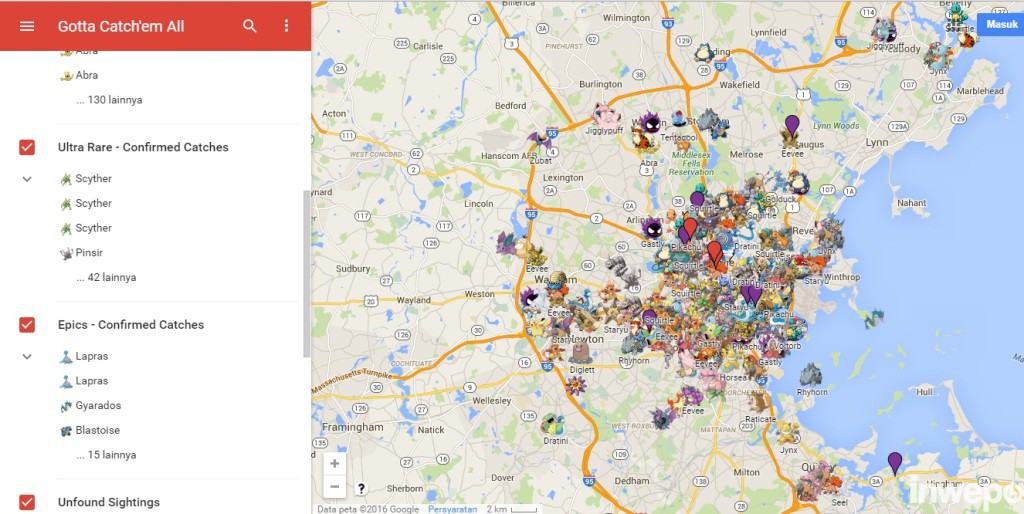Viewport: 1024px width, 514px height.
Task: Click the Jigglypuff marker near Burlington
Action: tap(605, 114)
